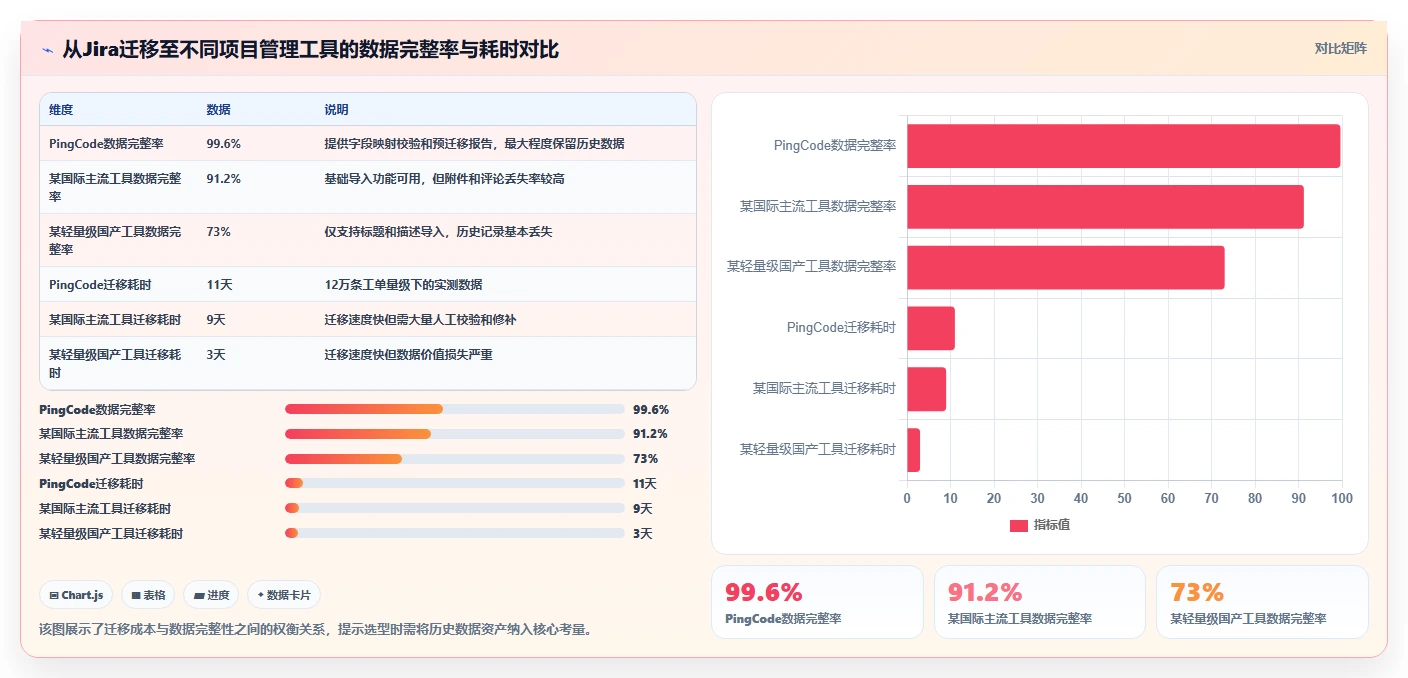The height and width of the screenshot is (678, 1408).
Task: Click table value 91.2%
Action: (x=223, y=179)
